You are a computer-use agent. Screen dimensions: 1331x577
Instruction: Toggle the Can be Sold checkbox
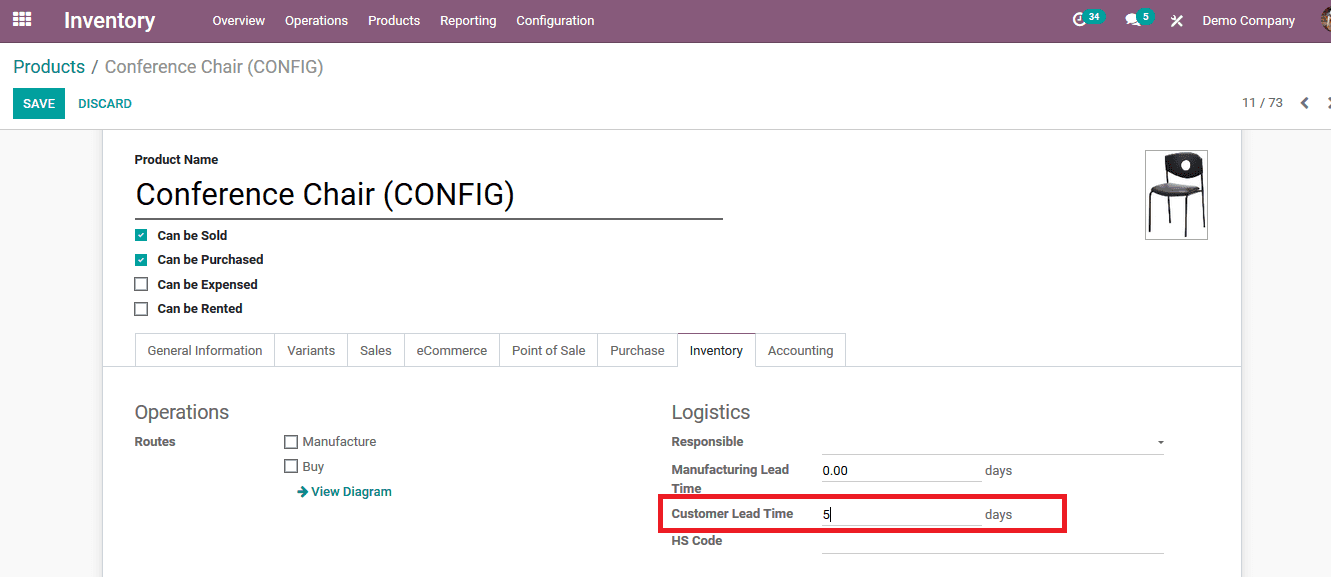pos(141,235)
